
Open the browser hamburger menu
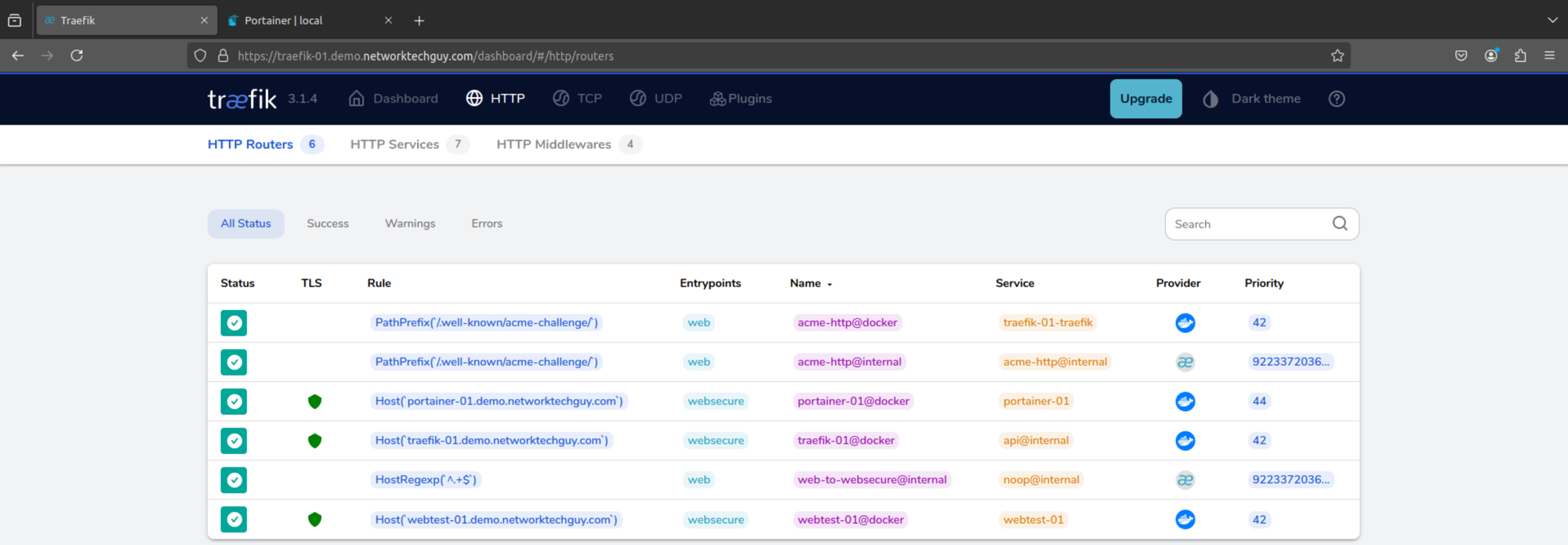1549,56
